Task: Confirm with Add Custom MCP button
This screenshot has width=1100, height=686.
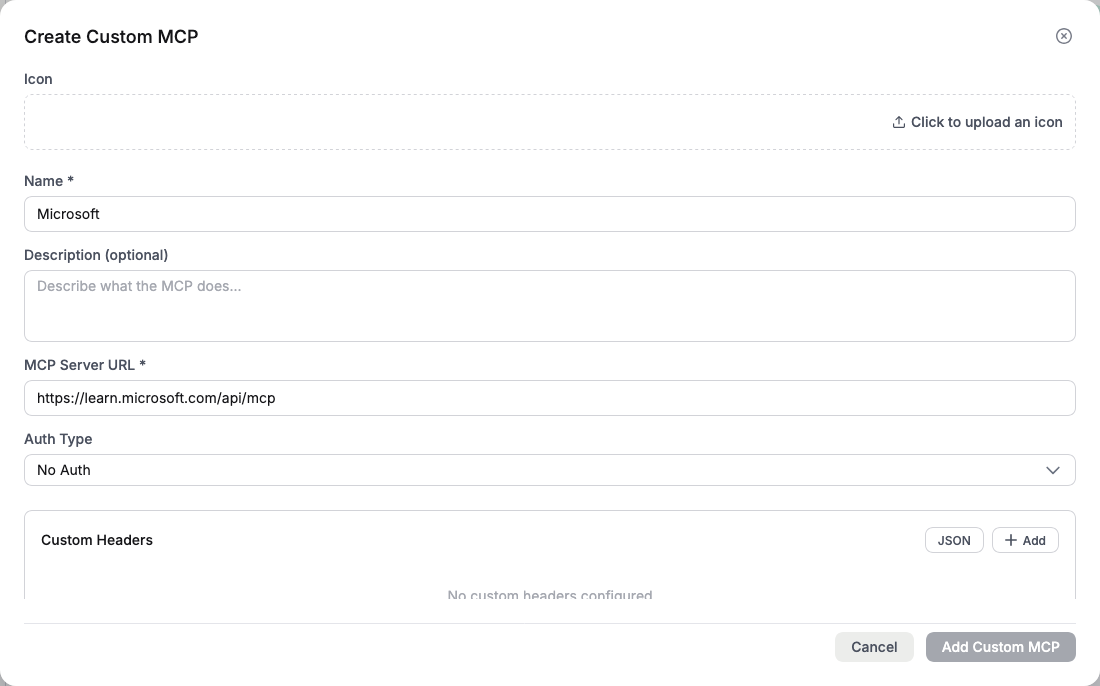Action: click(1000, 647)
